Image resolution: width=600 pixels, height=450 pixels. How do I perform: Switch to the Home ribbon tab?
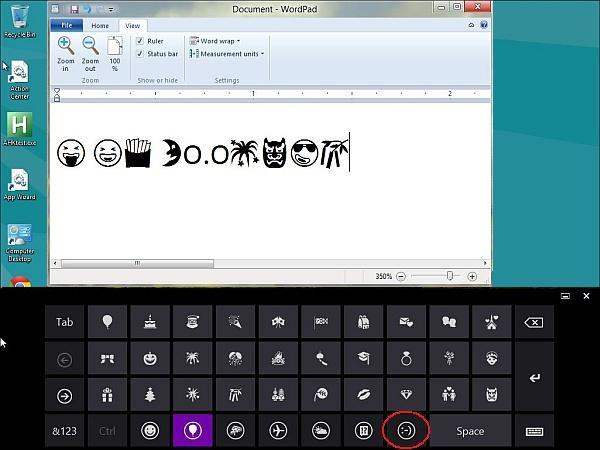pos(100,26)
